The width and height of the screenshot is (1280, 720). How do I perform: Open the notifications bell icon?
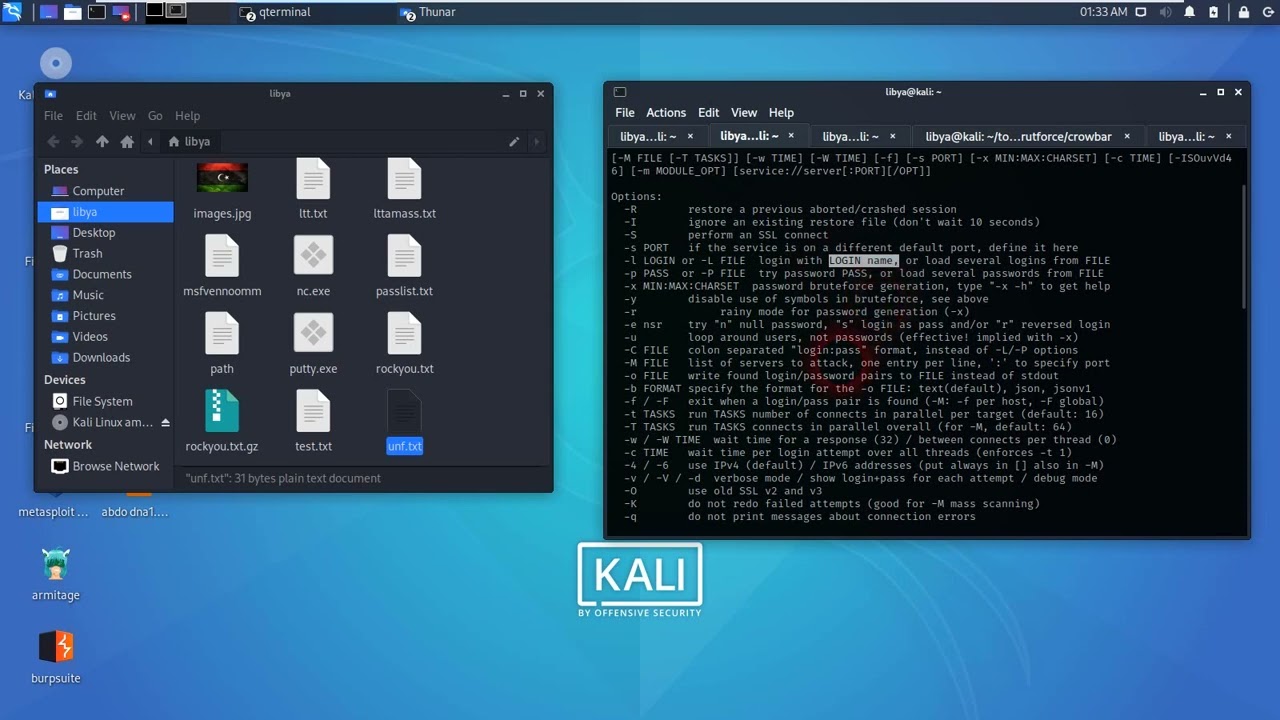(x=1190, y=12)
